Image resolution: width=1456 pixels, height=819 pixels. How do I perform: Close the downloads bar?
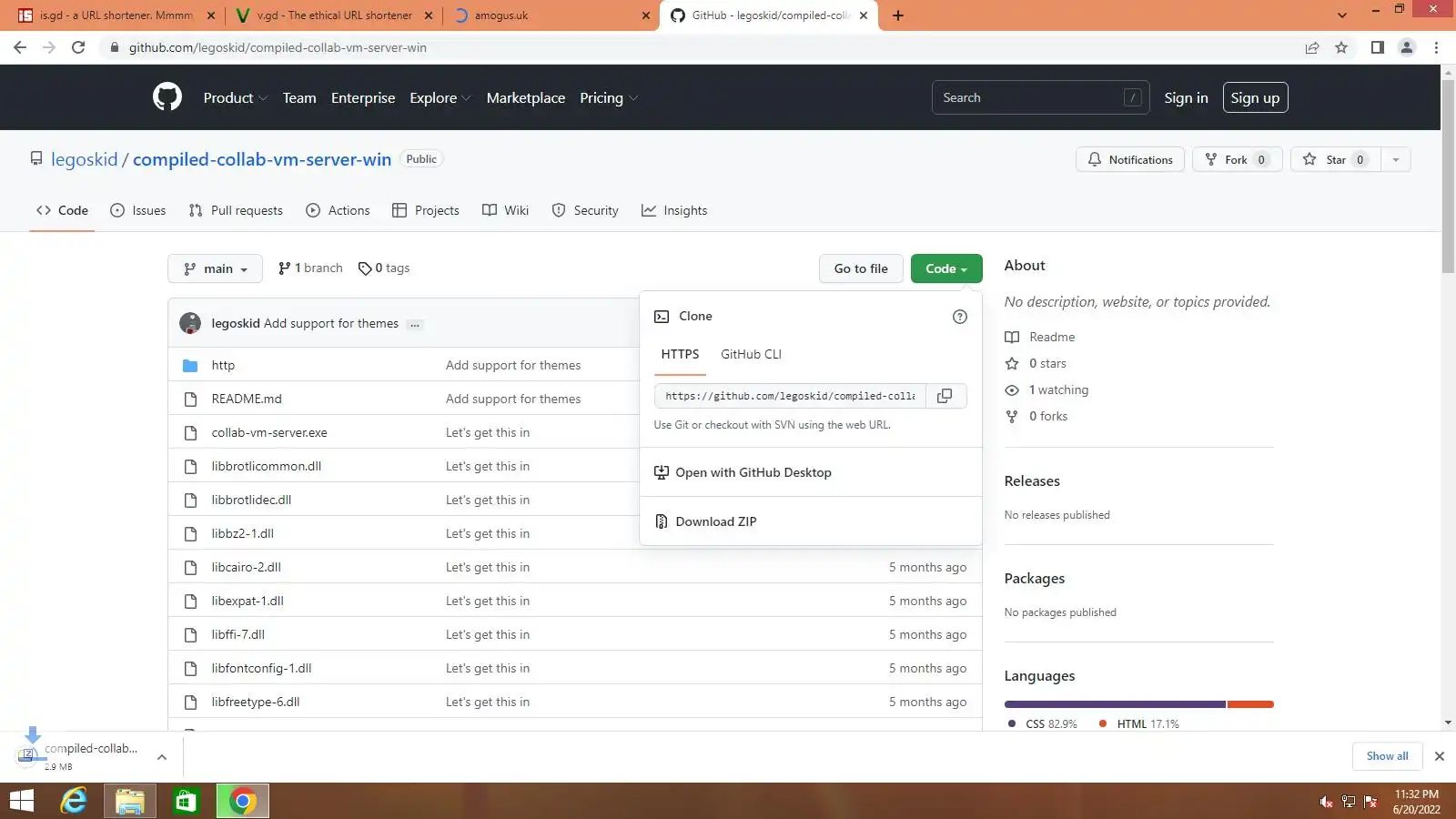pos(1440,756)
